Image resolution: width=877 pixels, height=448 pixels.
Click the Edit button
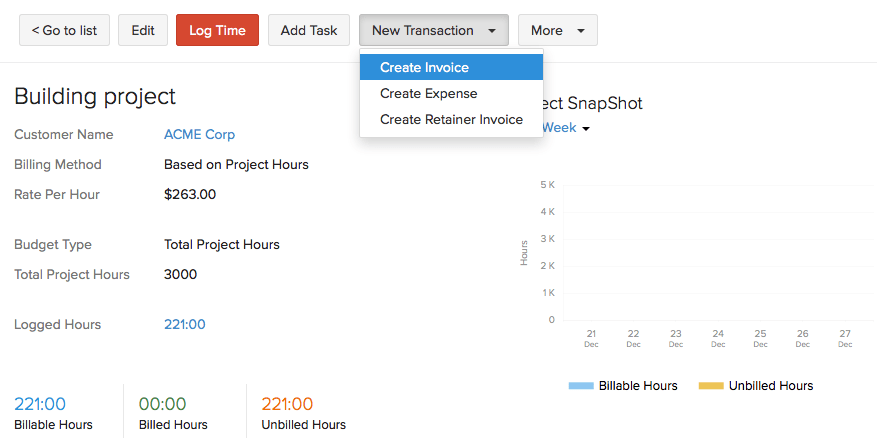pyautogui.click(x=143, y=30)
